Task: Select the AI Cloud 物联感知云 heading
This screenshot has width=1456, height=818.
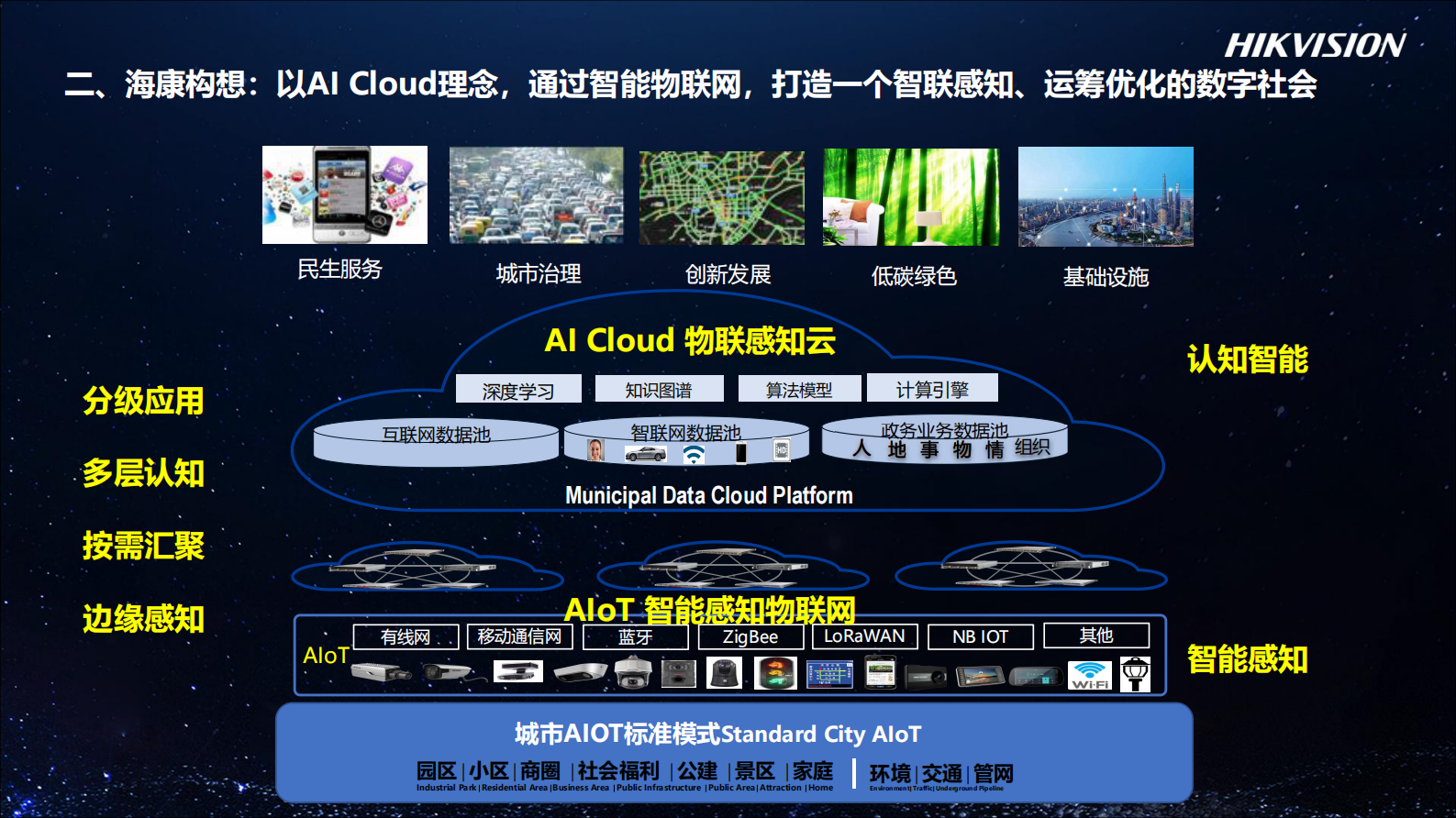Action: tap(690, 340)
